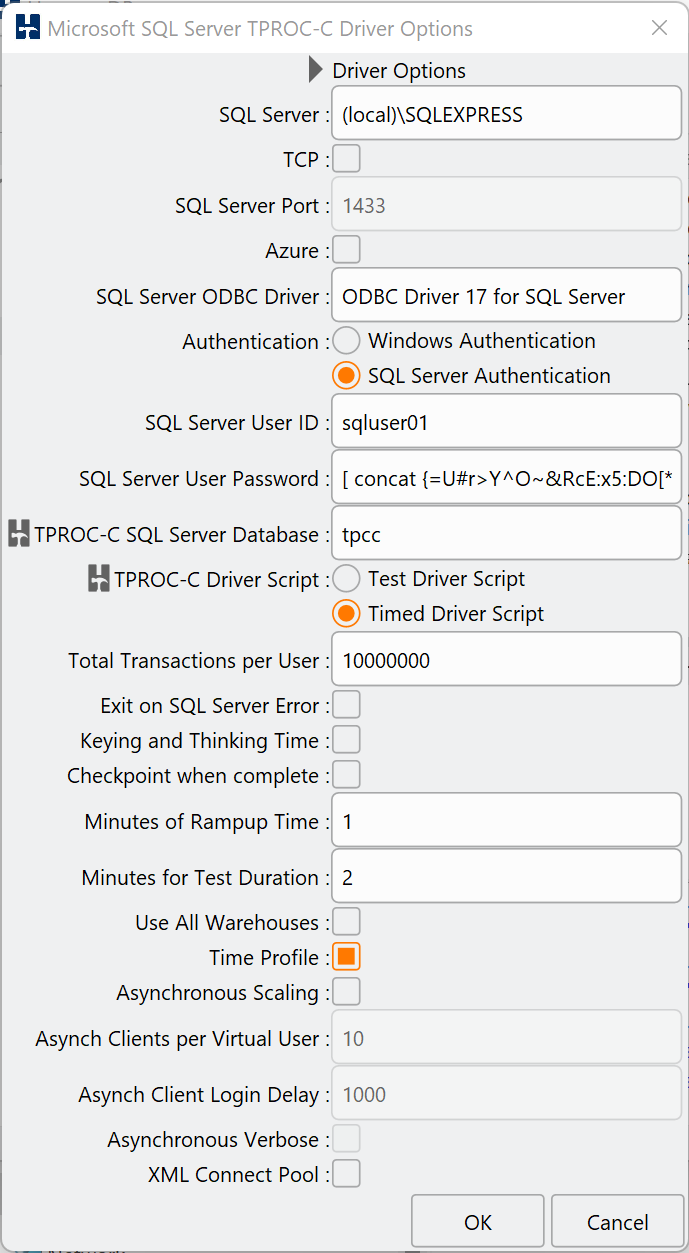This screenshot has width=689, height=1253.
Task: Click the Asynch Client Login Delay field
Action: (x=506, y=1094)
